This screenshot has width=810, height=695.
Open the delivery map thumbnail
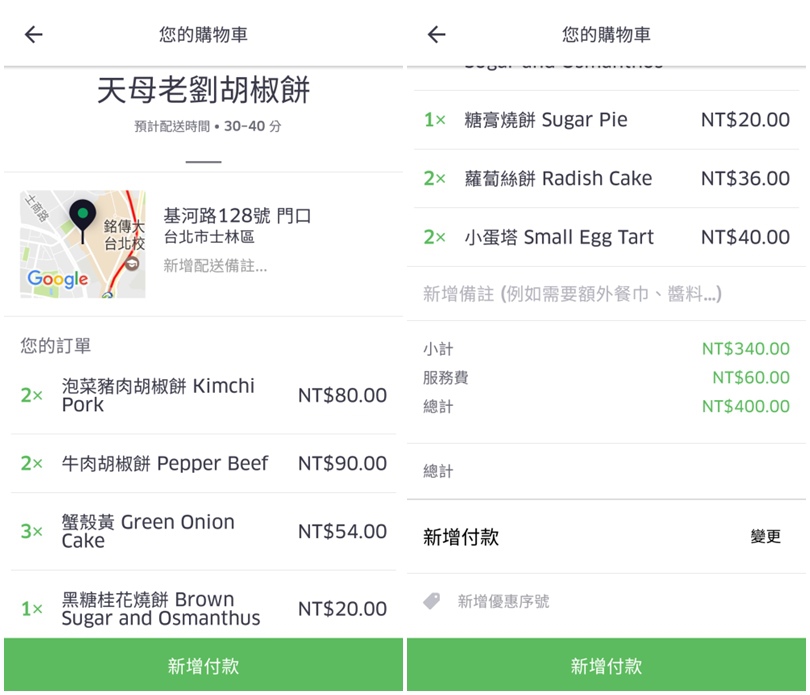point(83,244)
